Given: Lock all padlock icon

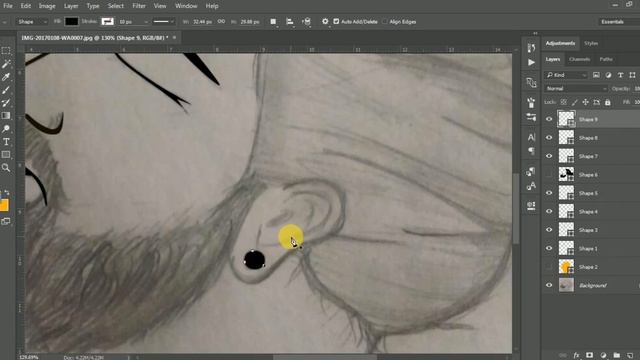Looking at the screenshot, I should 608,102.
